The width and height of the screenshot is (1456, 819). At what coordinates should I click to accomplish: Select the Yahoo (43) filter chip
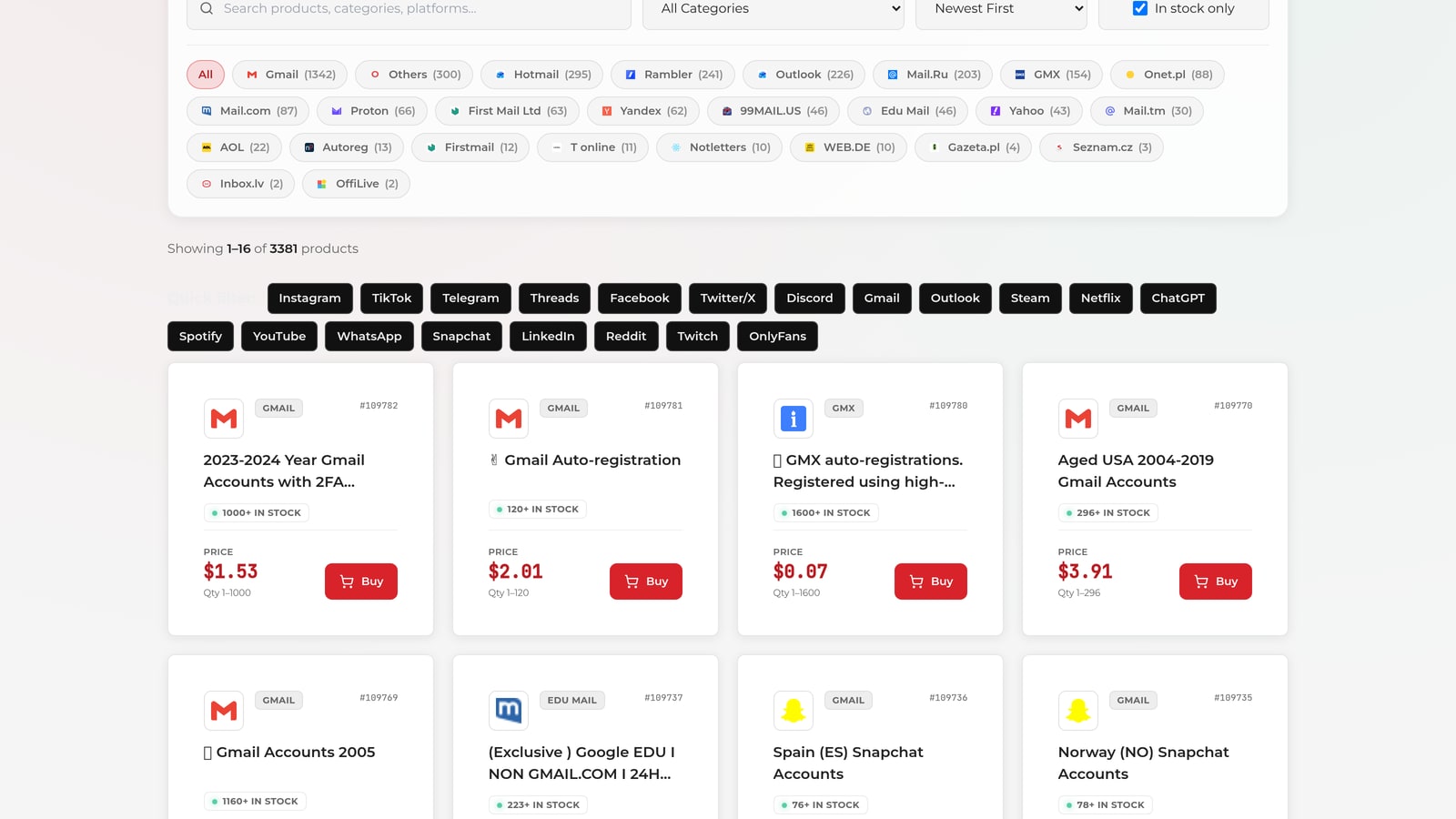[x=1029, y=111]
